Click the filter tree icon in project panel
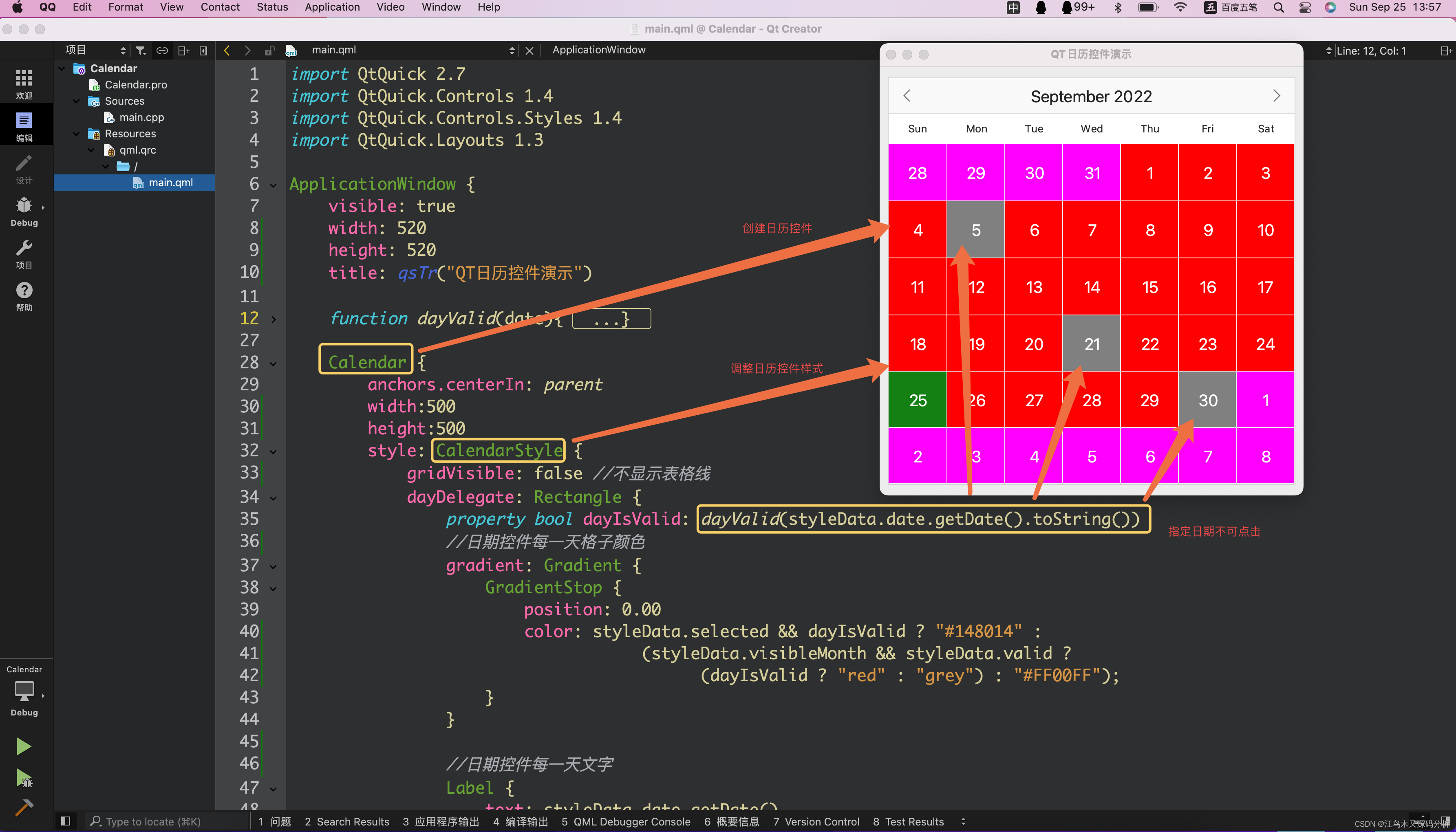 click(141, 50)
